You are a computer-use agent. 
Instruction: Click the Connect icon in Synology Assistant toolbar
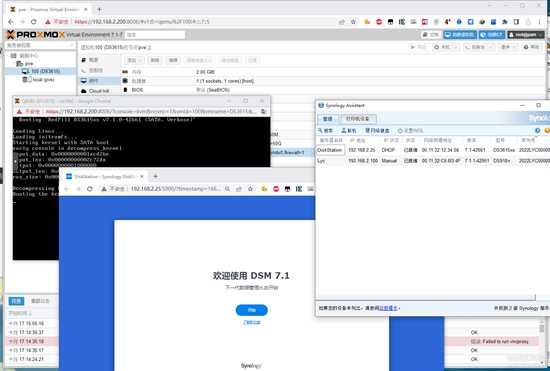pos(349,130)
